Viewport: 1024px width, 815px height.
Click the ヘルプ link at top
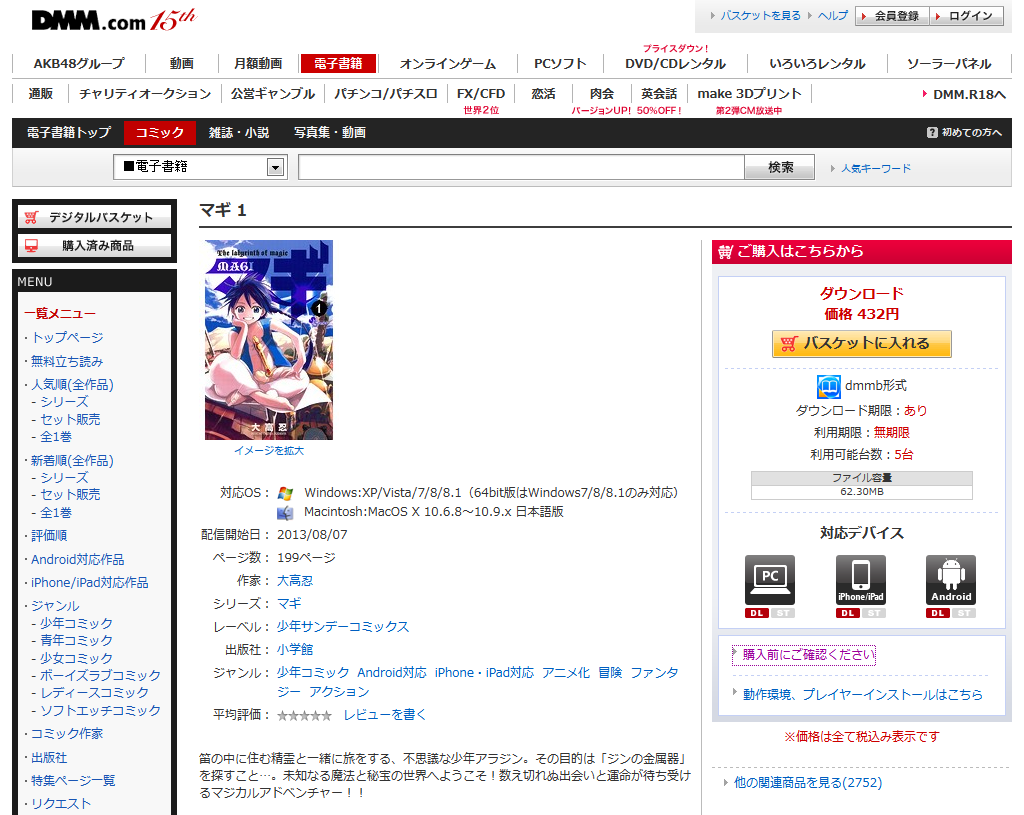833,16
